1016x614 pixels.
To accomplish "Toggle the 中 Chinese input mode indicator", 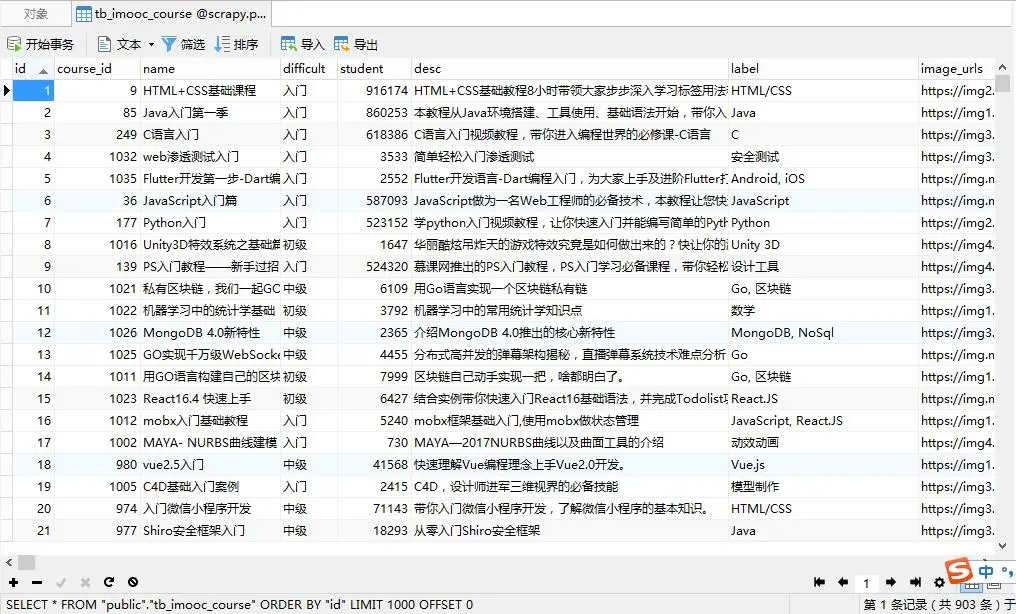I will 986,571.
